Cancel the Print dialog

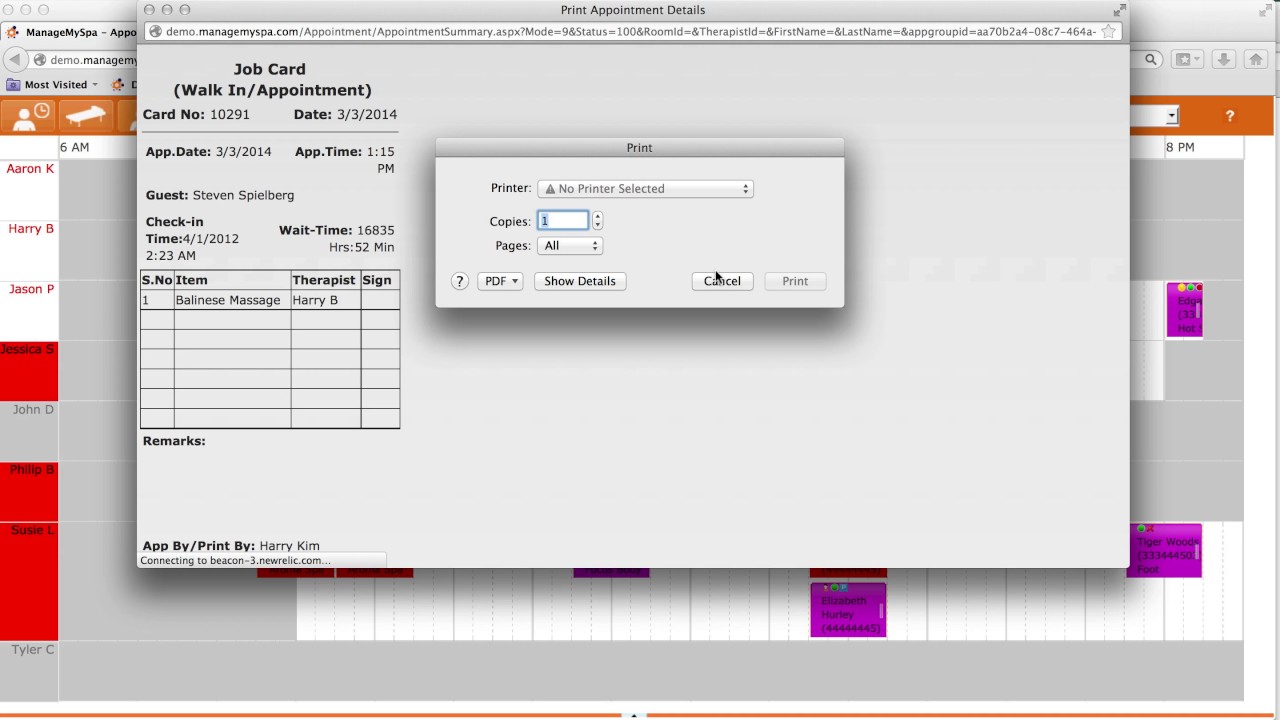point(722,281)
